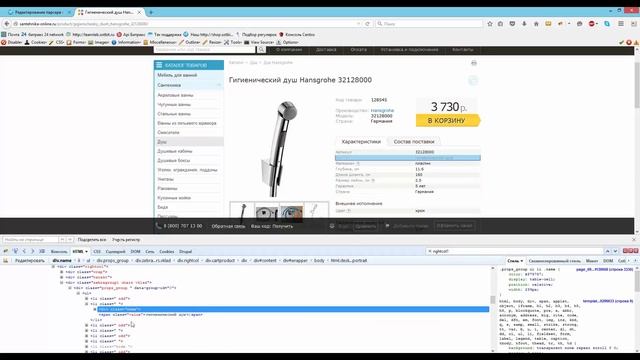The height and width of the screenshot is (360, 640).
Task: Click the red Adblock icon
Action: click(x=592, y=24)
